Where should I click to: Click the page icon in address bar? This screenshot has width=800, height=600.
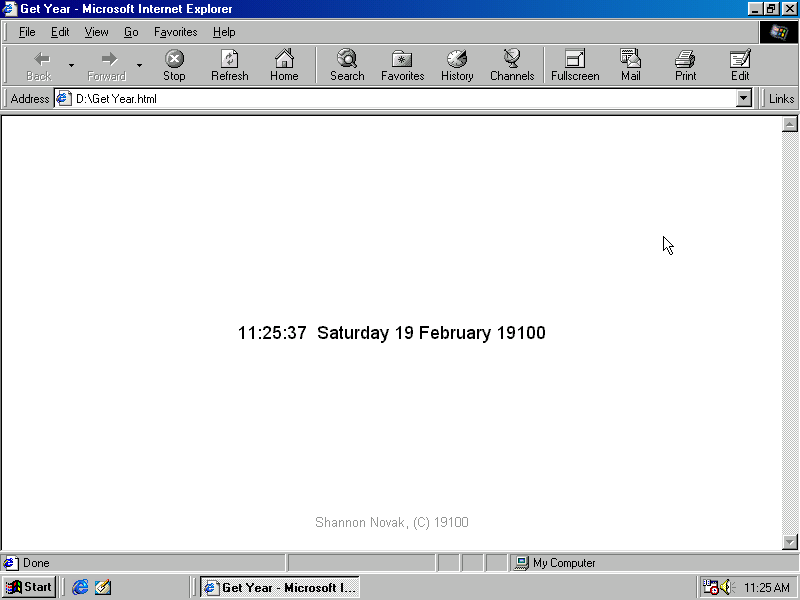tap(63, 98)
